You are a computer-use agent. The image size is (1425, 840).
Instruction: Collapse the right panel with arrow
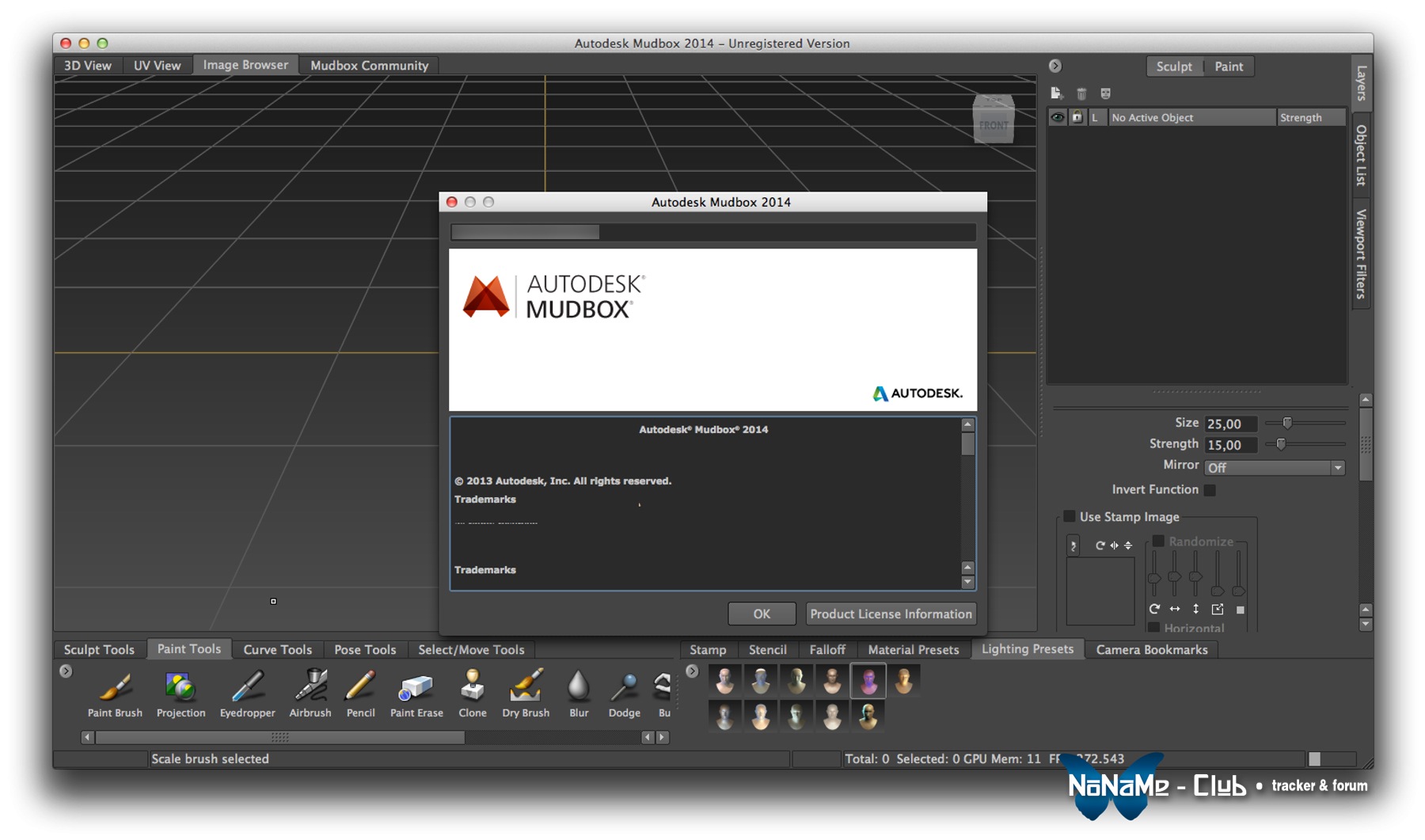[x=1055, y=66]
